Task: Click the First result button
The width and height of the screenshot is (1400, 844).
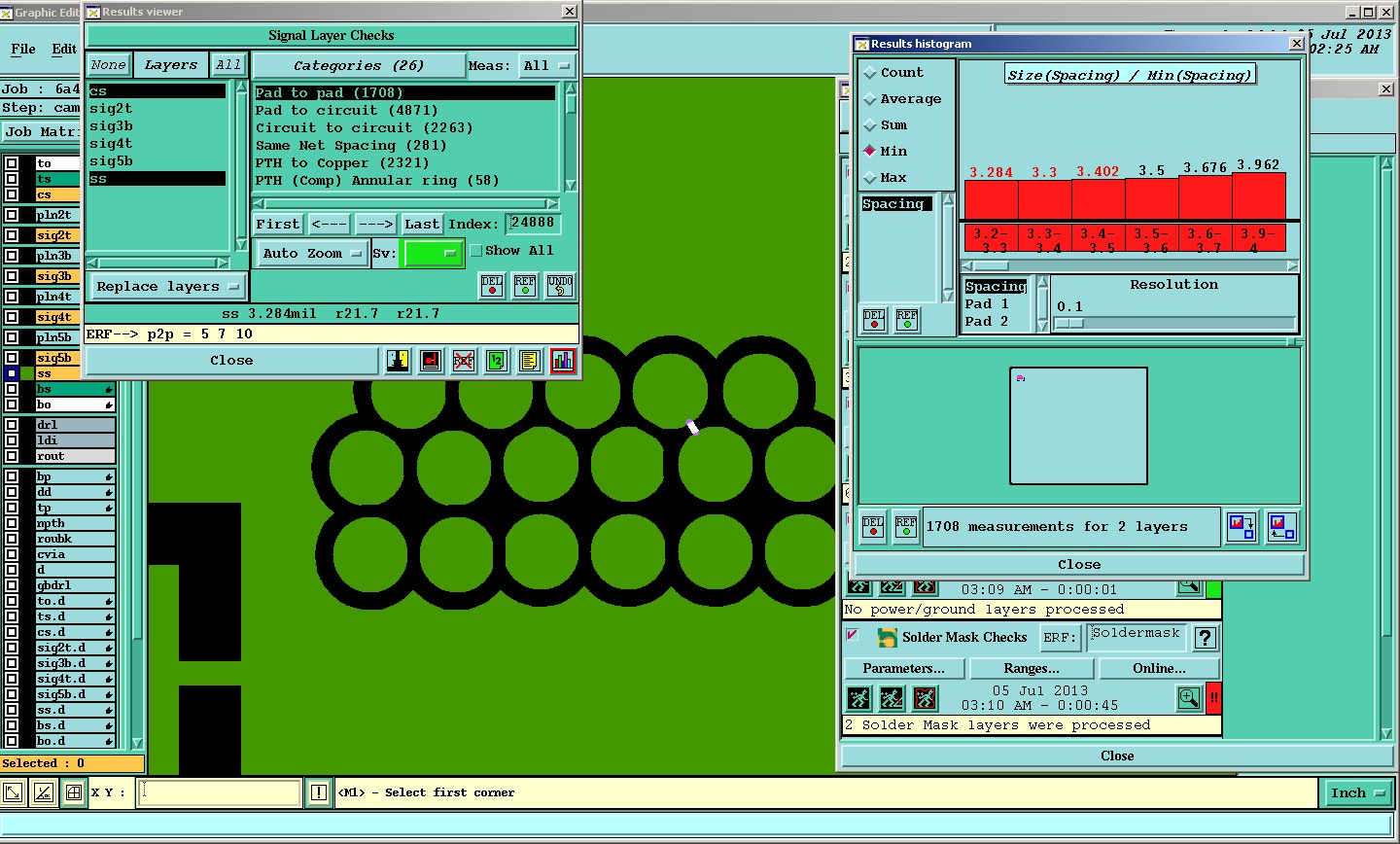Action: 278,224
